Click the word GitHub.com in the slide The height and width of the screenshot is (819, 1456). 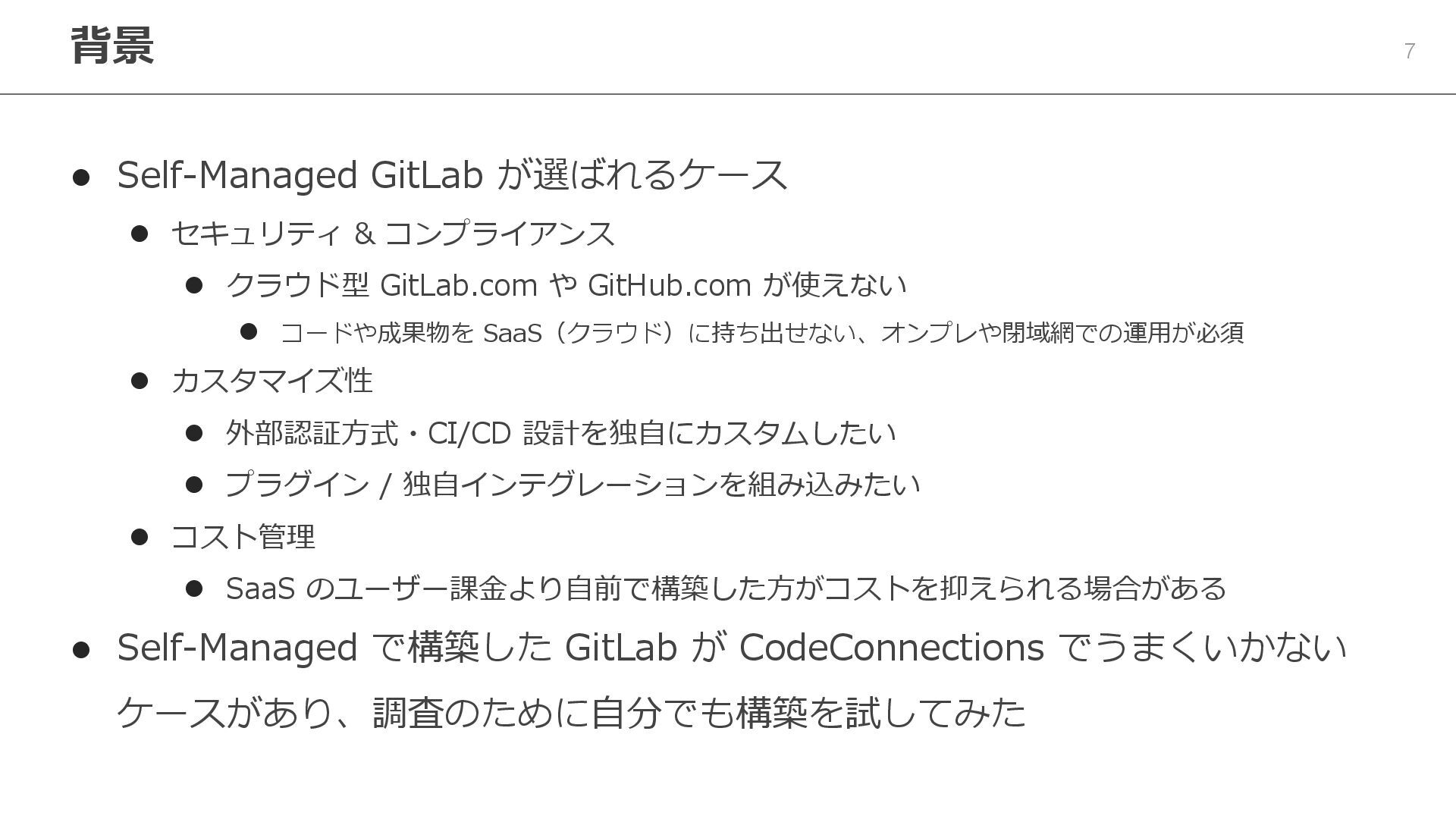coord(669,285)
